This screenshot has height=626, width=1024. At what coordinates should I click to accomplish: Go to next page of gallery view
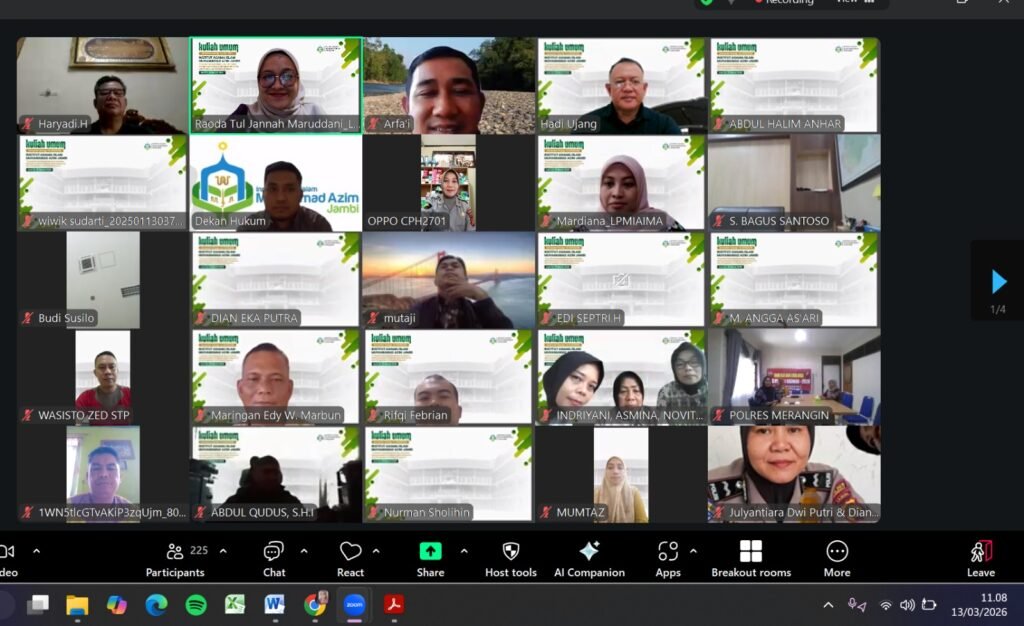(998, 281)
